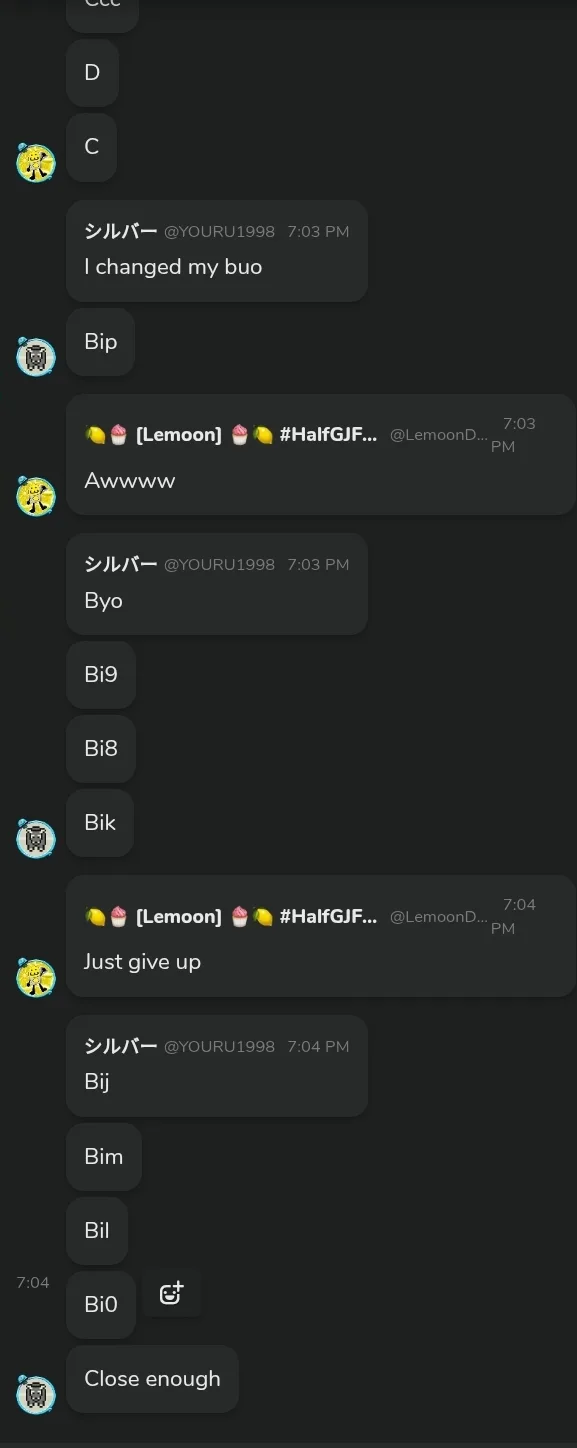Open robot avatar beside the Bip message
The height and width of the screenshot is (1448, 577).
(36, 356)
